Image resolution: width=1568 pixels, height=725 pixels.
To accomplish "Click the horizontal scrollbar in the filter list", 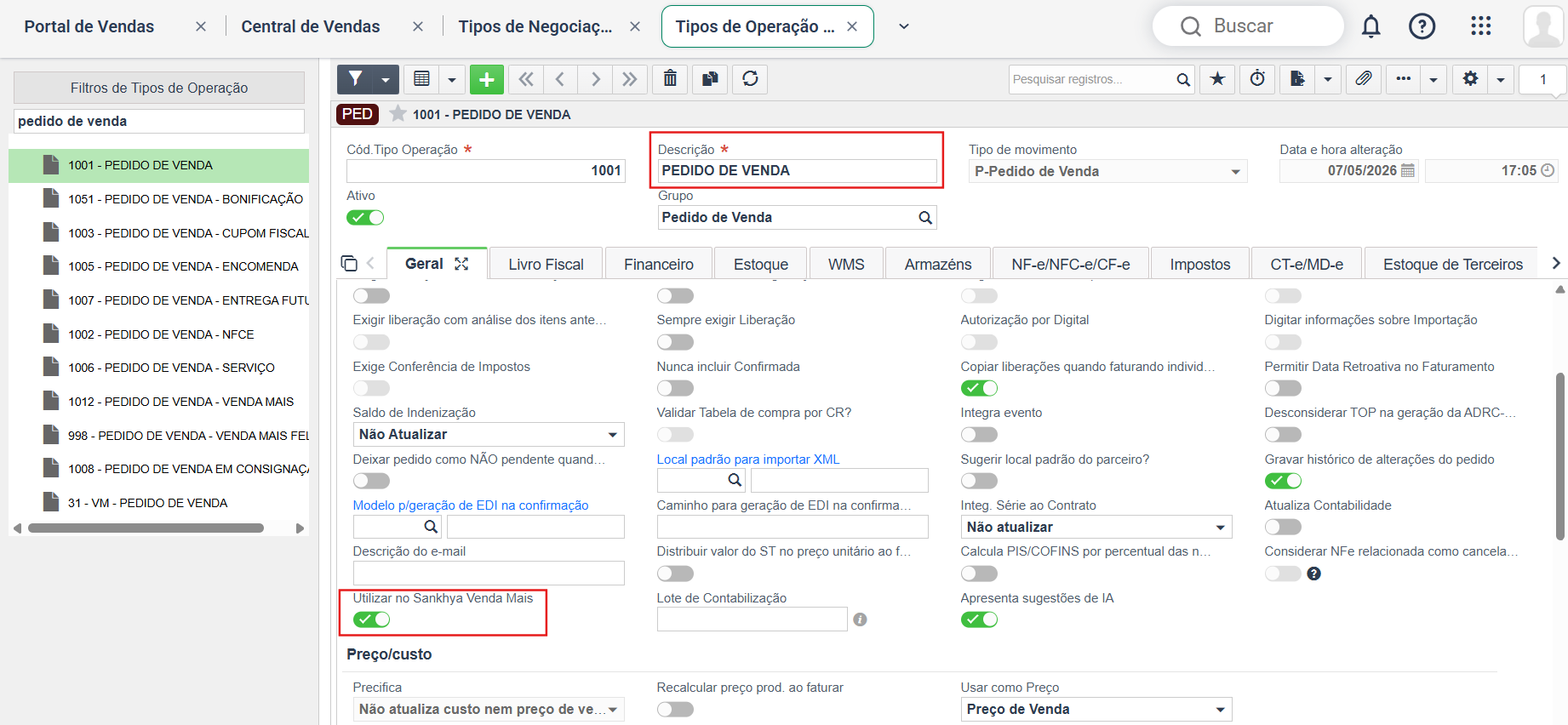I will click(x=146, y=528).
